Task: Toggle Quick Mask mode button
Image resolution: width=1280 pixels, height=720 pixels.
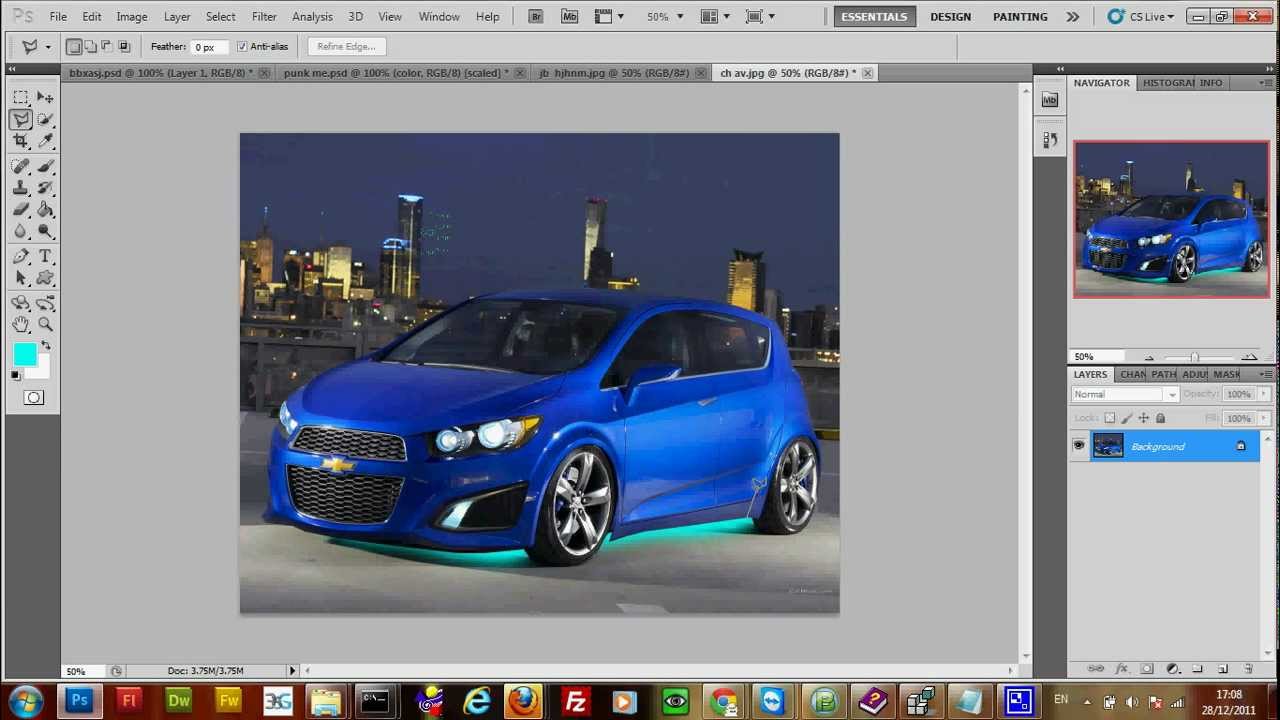Action: (x=33, y=398)
